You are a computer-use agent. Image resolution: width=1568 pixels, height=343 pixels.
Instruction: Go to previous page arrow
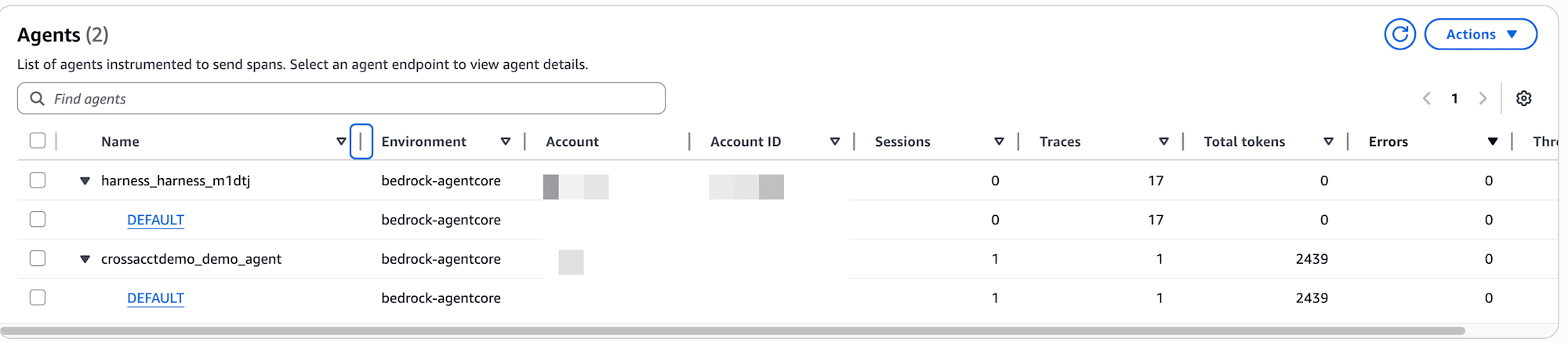click(1427, 99)
